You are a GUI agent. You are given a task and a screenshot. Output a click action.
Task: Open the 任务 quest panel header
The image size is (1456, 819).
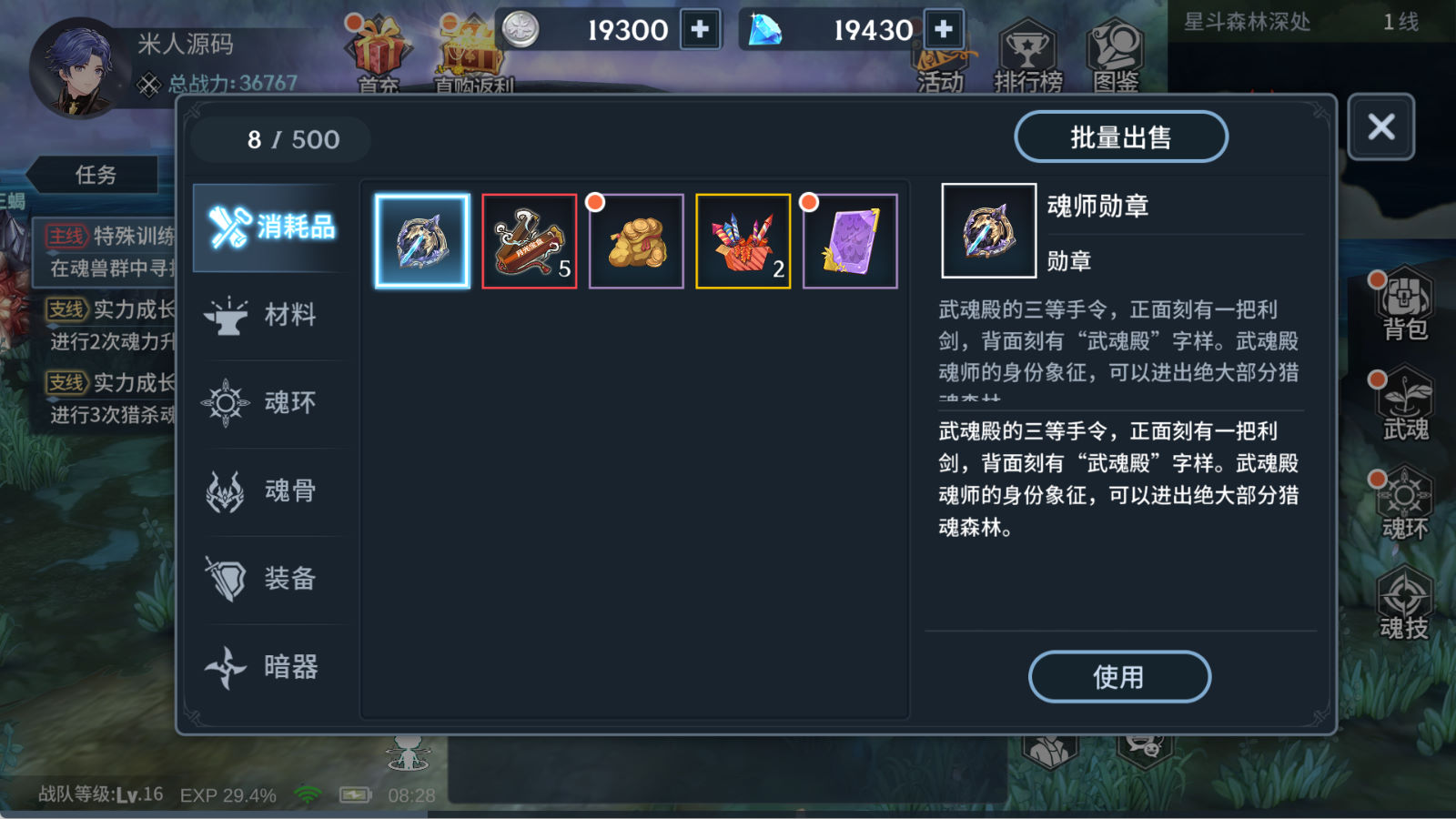pyautogui.click(x=95, y=175)
